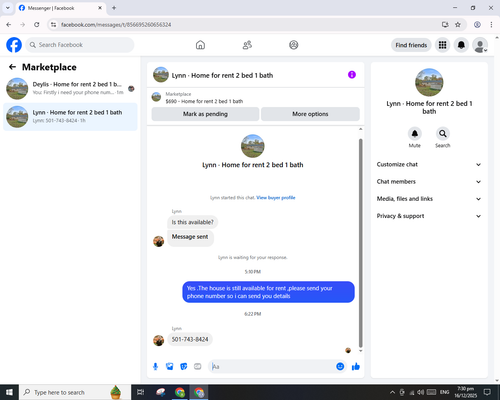Open the Notifications bell in header
This screenshot has height=400, width=500.
[x=461, y=45]
